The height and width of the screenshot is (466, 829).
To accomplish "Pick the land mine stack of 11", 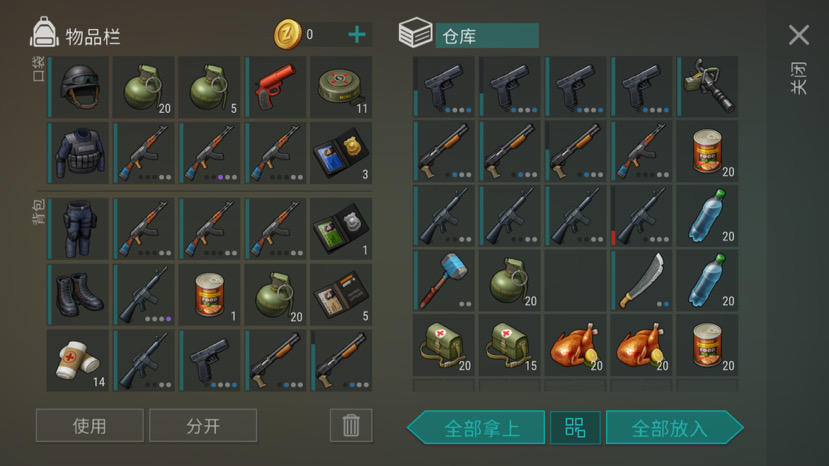I will click(x=341, y=87).
